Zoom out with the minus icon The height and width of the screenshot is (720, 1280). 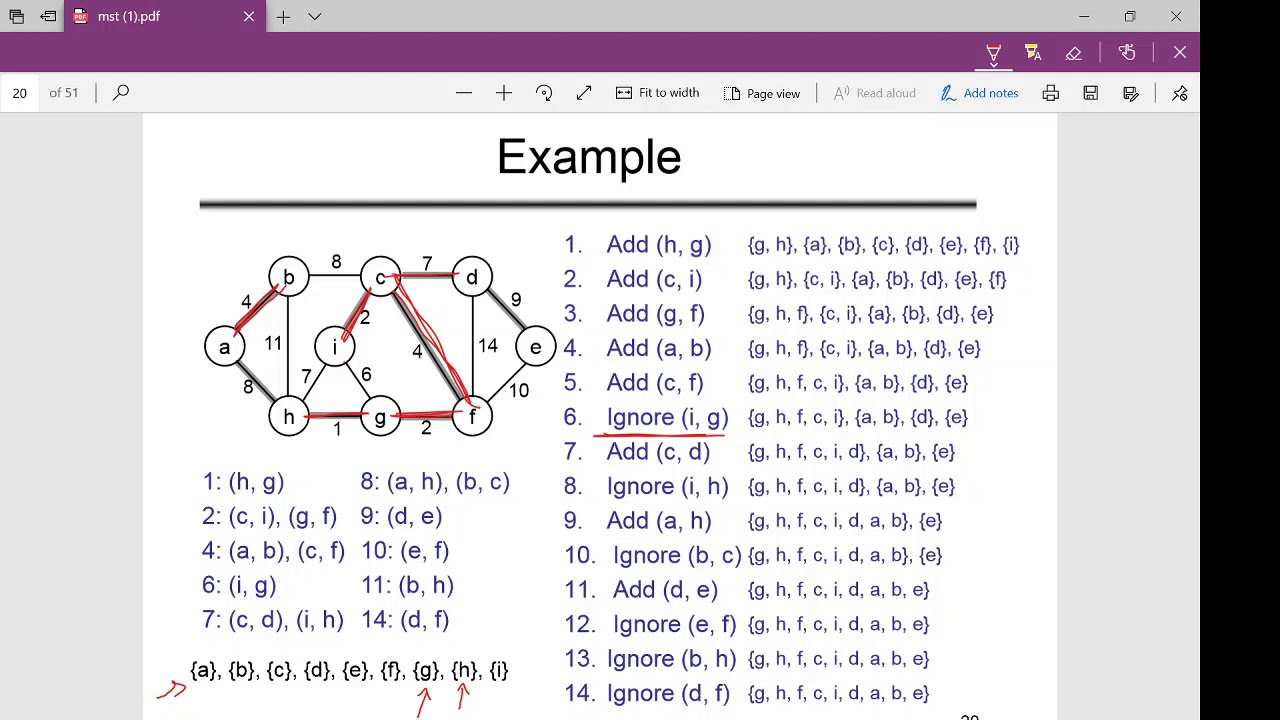click(x=463, y=93)
